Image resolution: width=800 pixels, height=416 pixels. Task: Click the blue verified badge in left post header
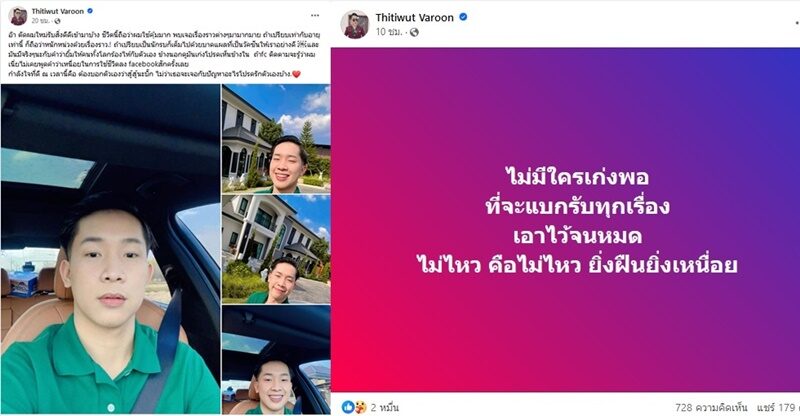(90, 11)
